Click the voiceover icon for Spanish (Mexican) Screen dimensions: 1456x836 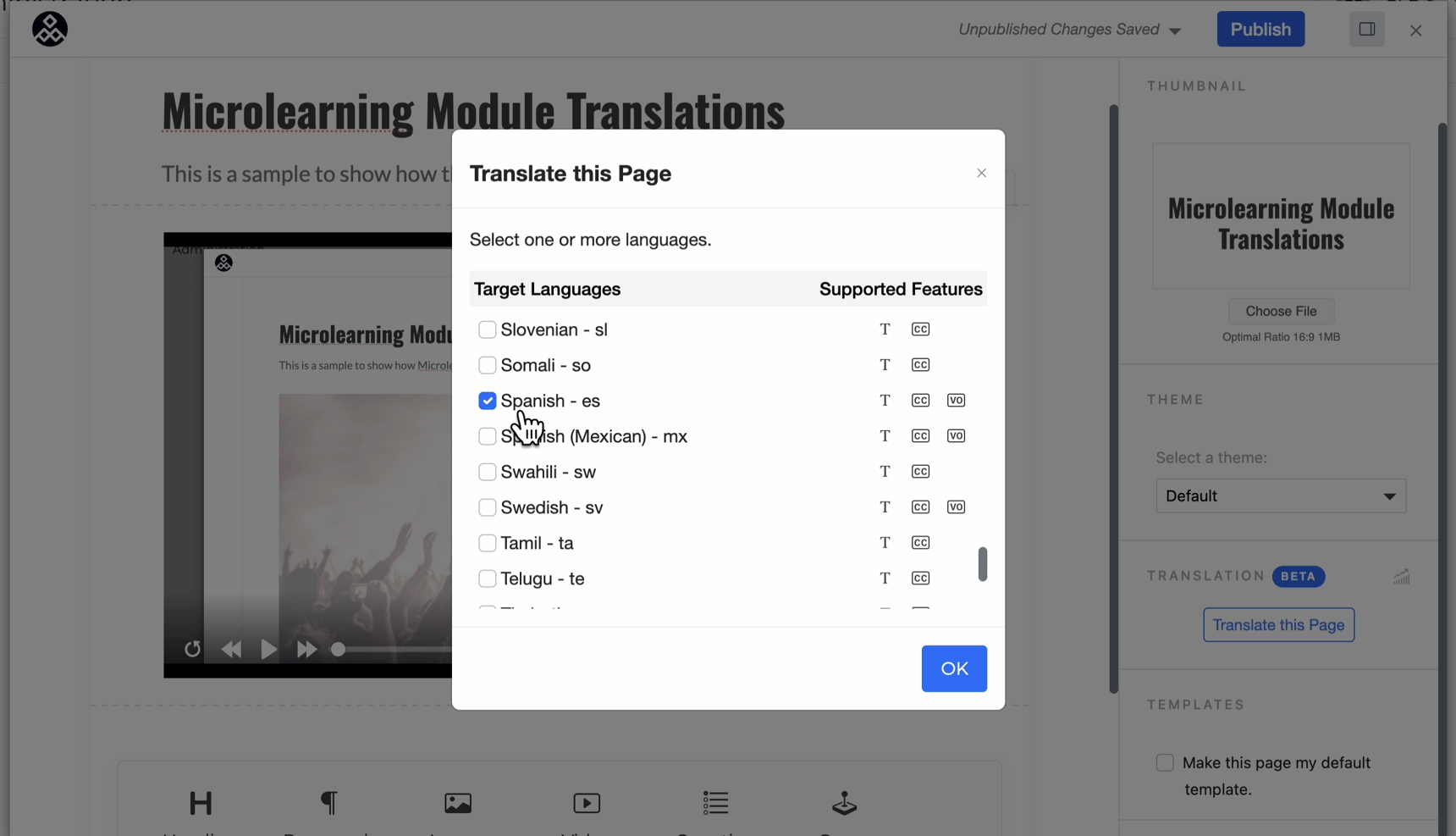click(x=957, y=436)
